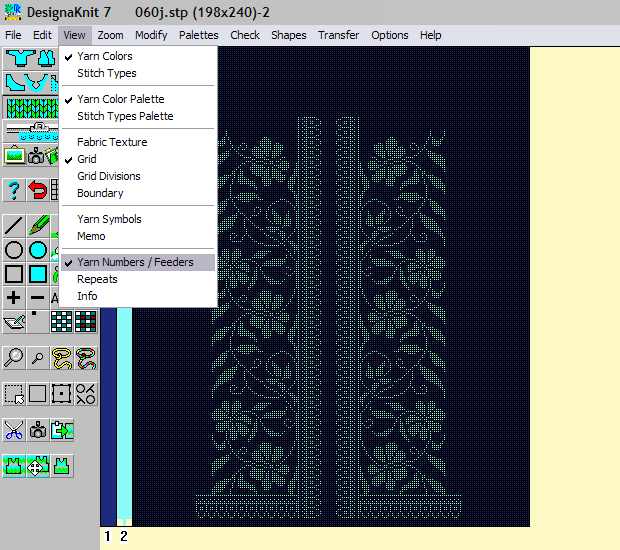Viewport: 620px width, 550px height.
Task: Click yarn color 2 cyan strip
Action: pos(124,420)
